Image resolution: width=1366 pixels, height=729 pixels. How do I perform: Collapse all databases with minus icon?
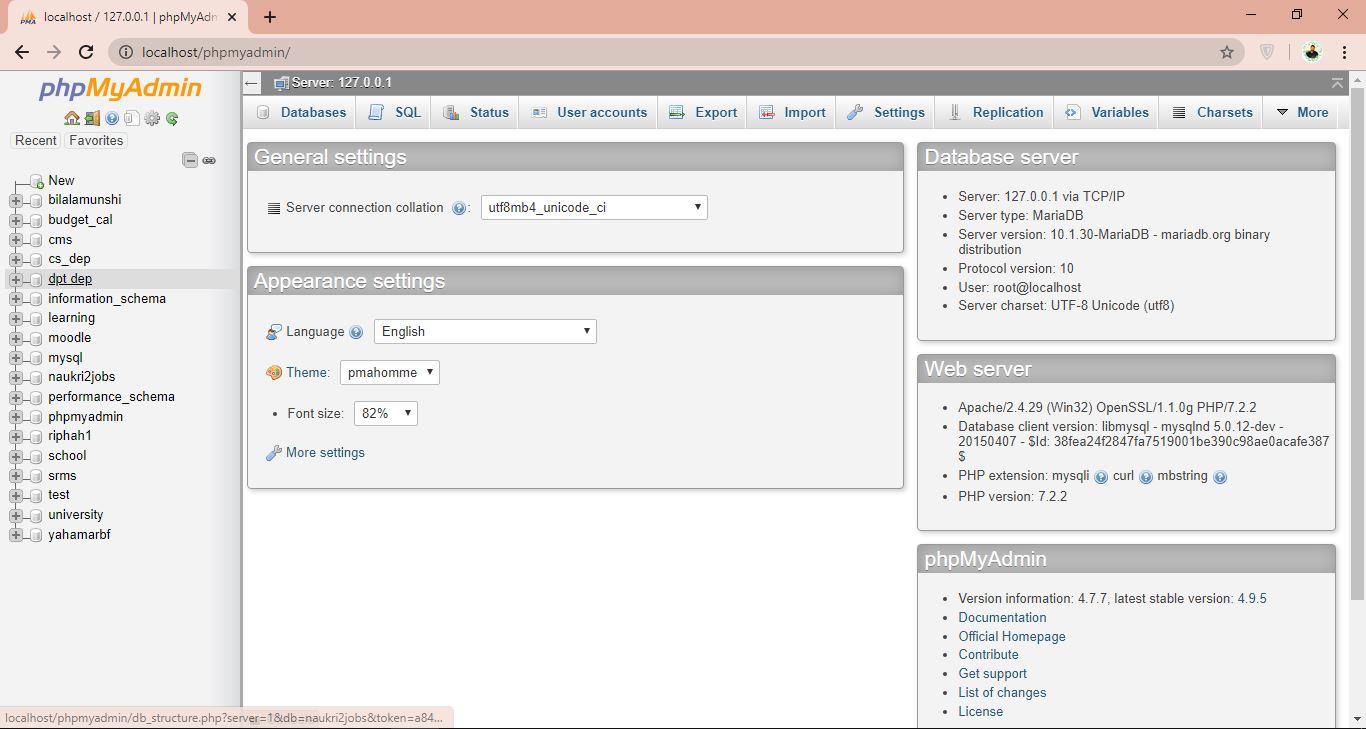[x=189, y=160]
